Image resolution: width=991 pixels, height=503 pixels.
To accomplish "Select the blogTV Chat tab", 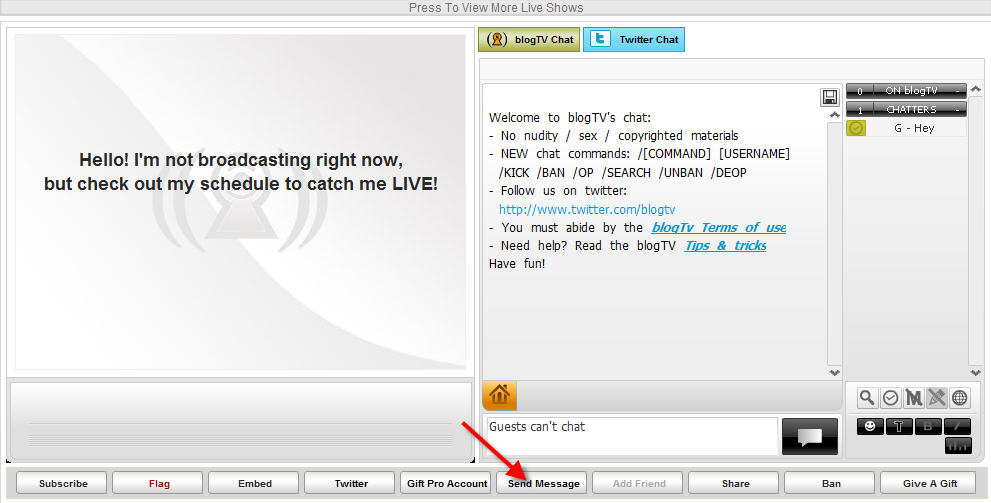I will [528, 40].
